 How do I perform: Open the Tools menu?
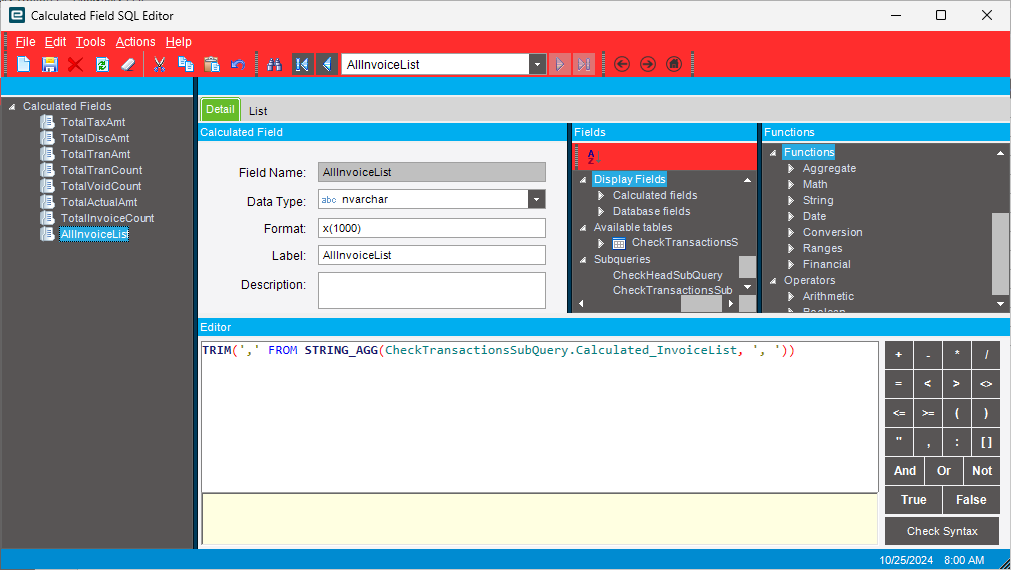(x=90, y=42)
